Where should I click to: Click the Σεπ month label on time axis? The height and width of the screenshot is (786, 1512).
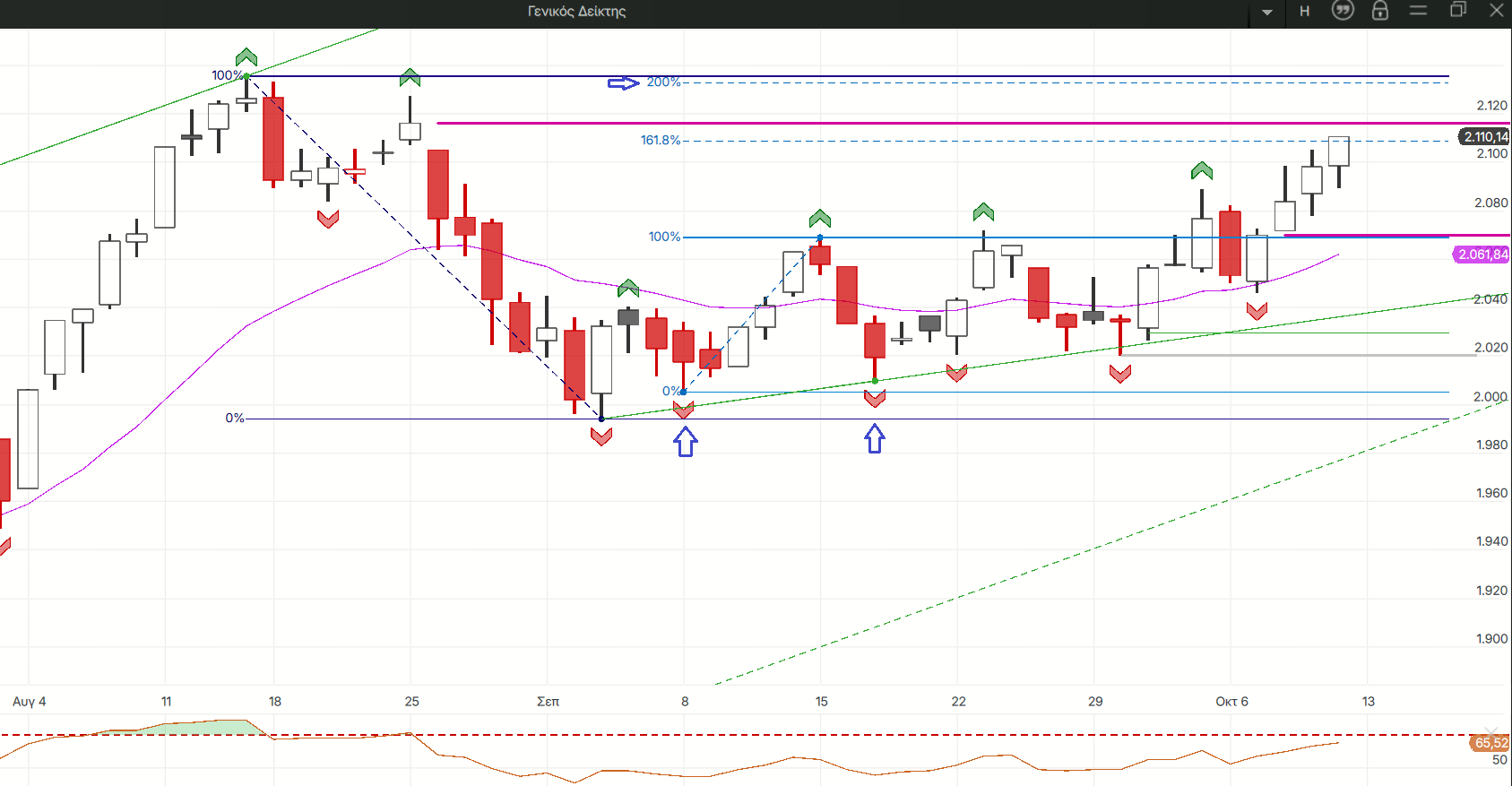pyautogui.click(x=548, y=702)
